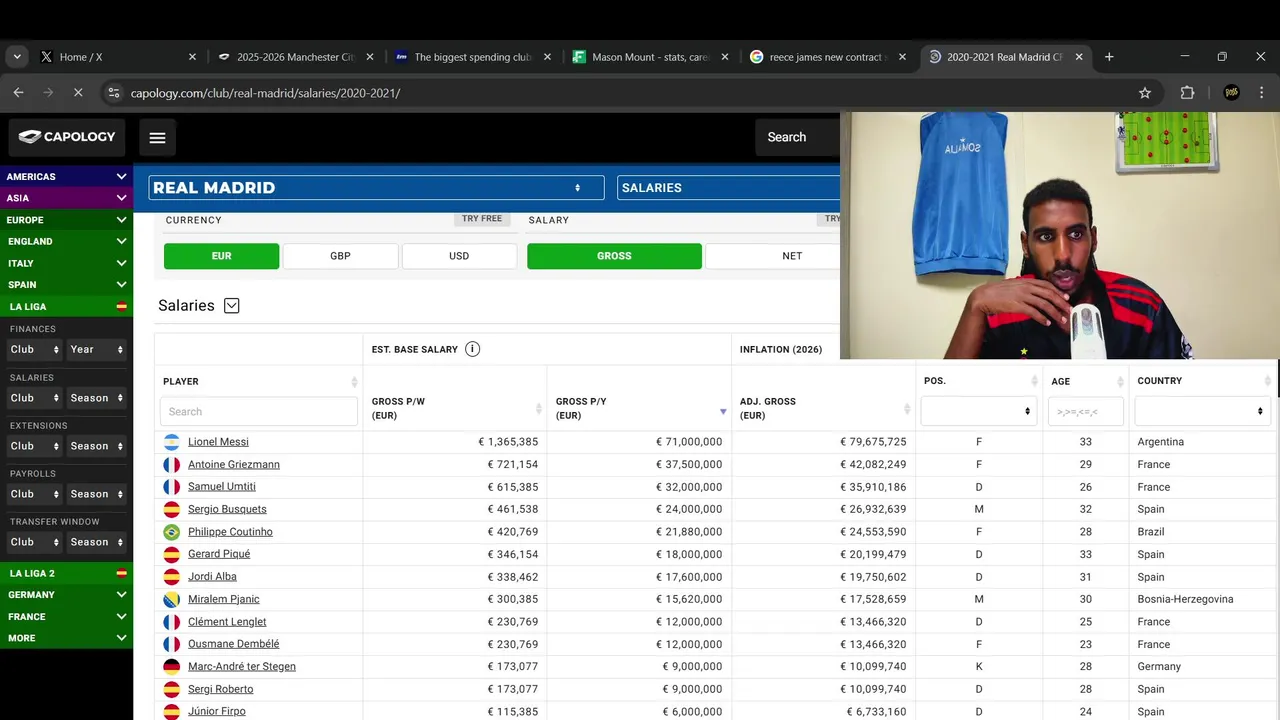The height and width of the screenshot is (720, 1280).
Task: Expand the Germany menu
Action: 66,595
